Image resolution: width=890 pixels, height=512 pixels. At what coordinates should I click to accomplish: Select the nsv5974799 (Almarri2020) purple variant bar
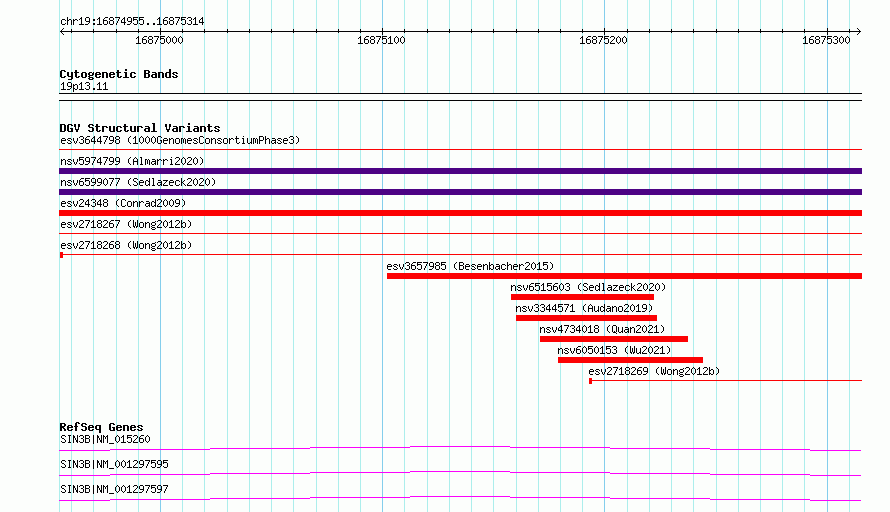(x=460, y=171)
